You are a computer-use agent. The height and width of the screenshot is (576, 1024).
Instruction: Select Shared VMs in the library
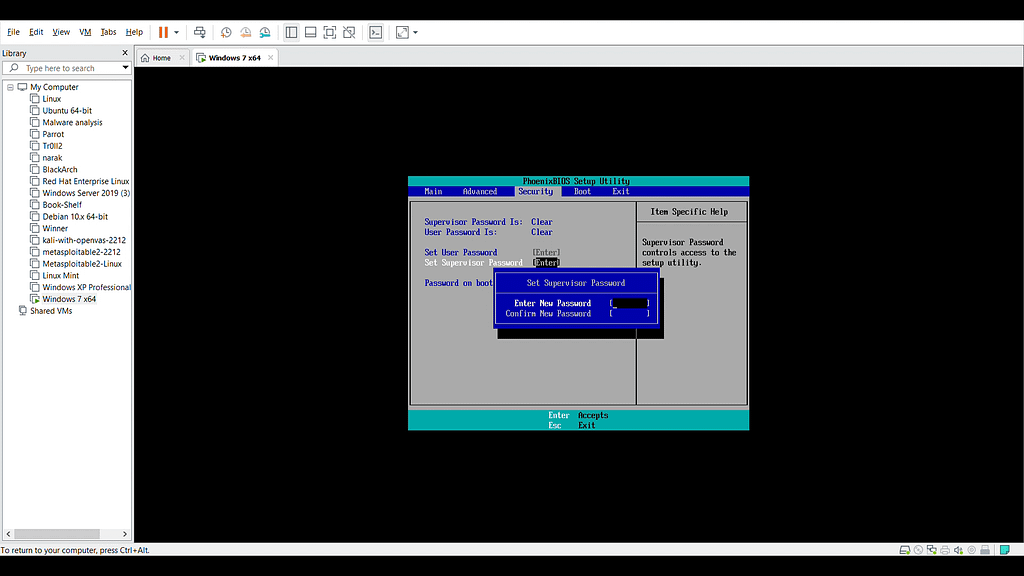pos(51,311)
